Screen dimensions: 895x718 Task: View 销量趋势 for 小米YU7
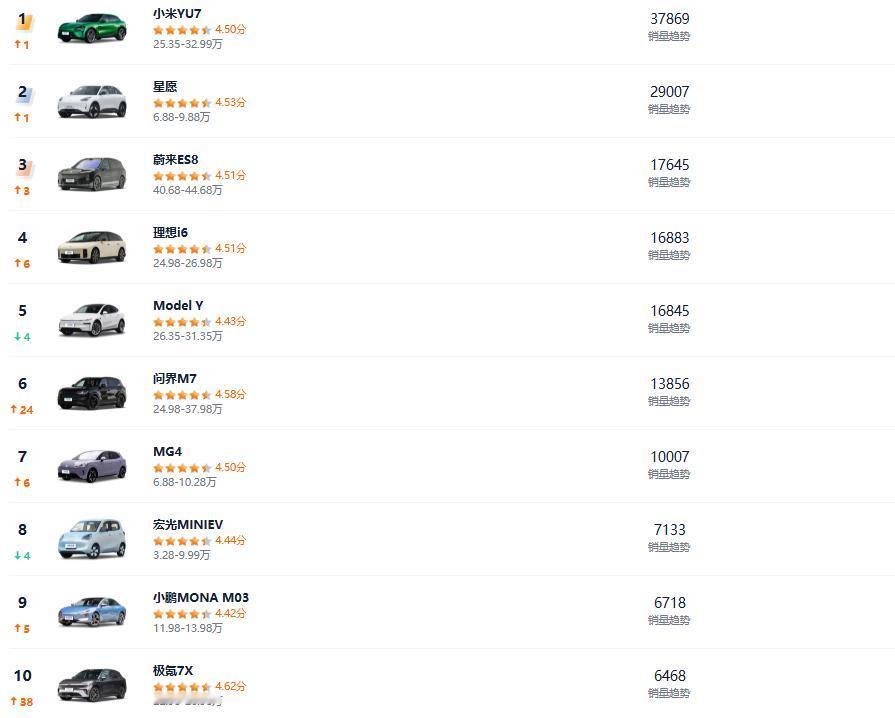pos(669,36)
